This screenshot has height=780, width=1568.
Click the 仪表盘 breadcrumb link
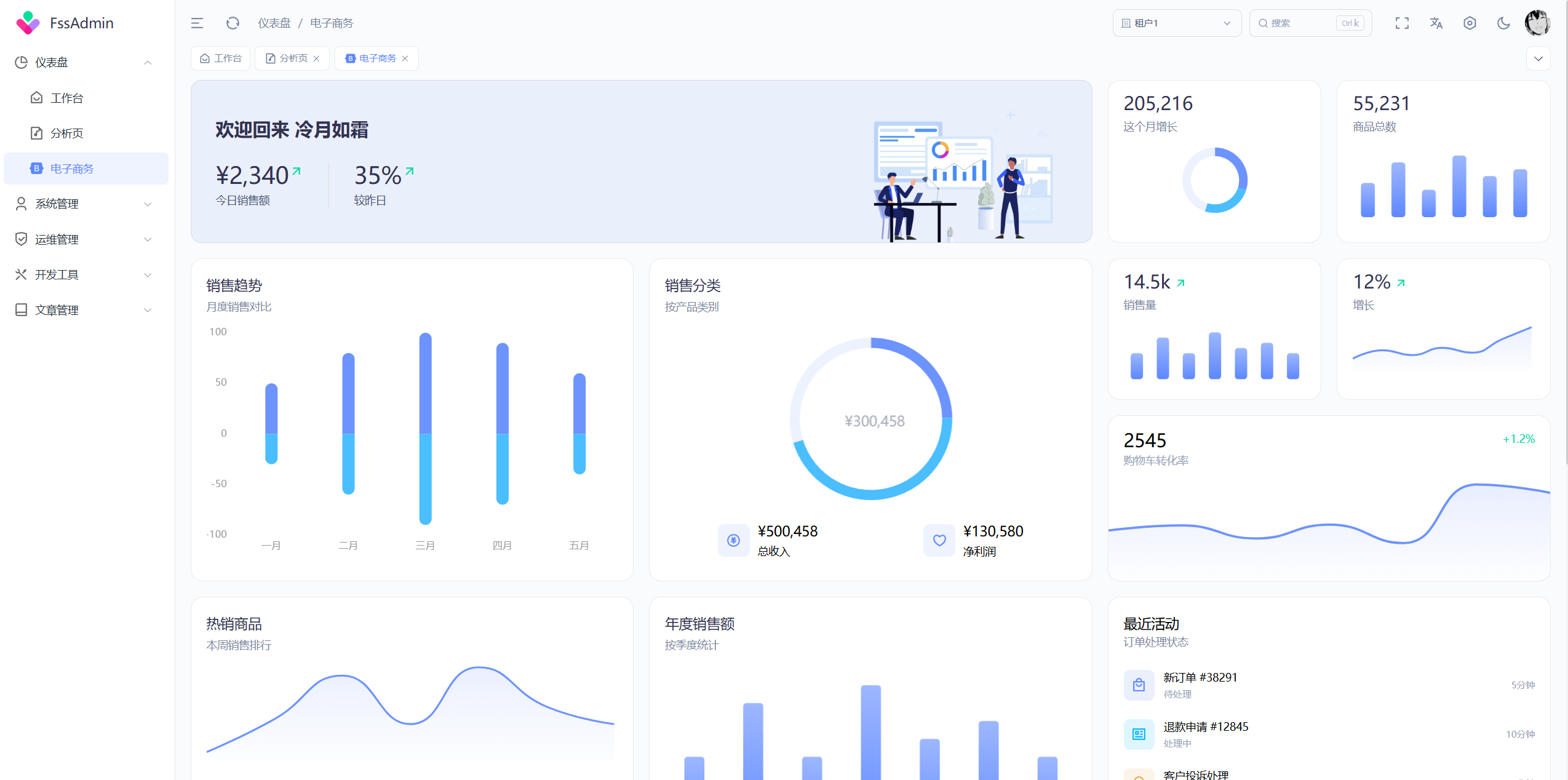(274, 23)
